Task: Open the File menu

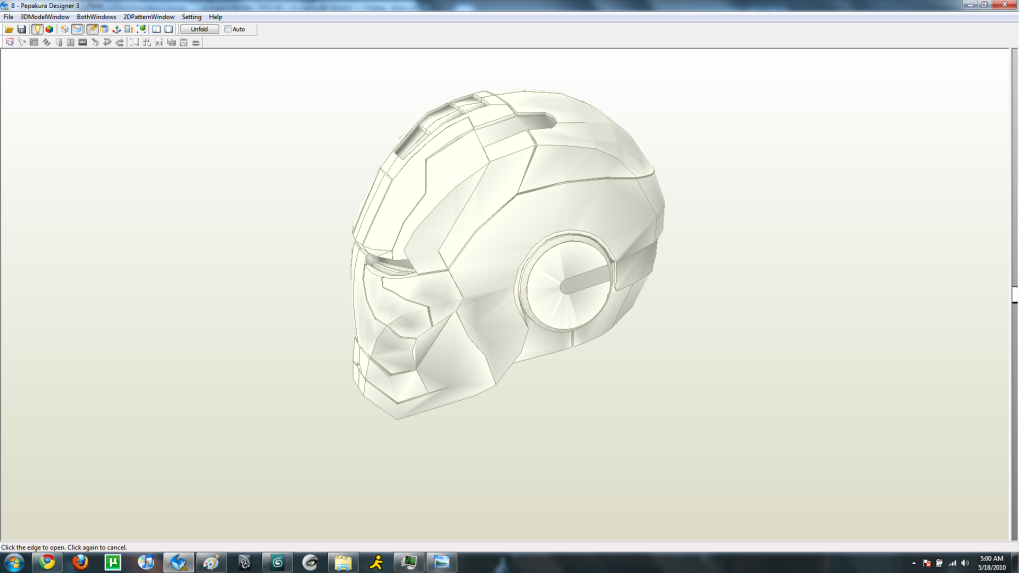Action: coord(8,17)
